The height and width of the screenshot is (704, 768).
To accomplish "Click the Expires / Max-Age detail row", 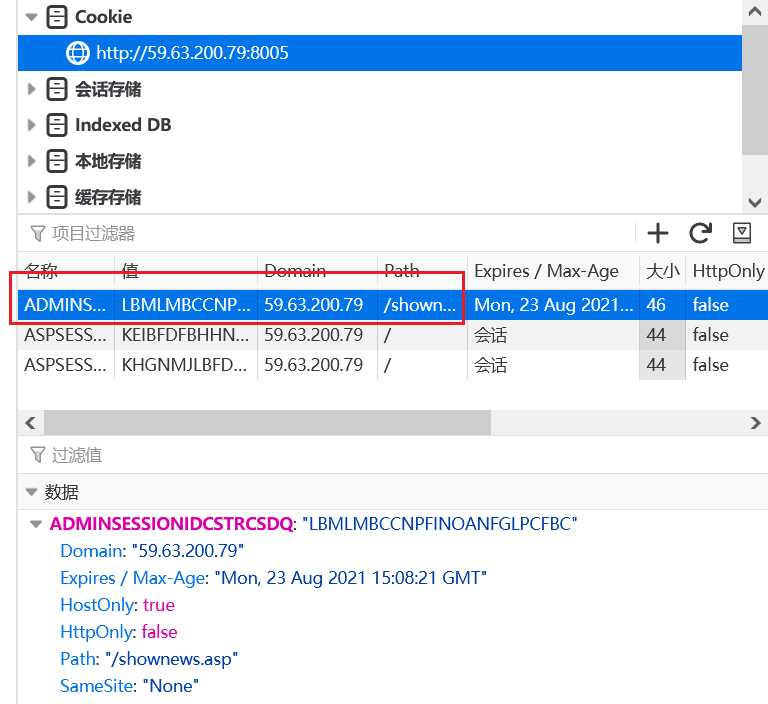I will tap(273, 578).
